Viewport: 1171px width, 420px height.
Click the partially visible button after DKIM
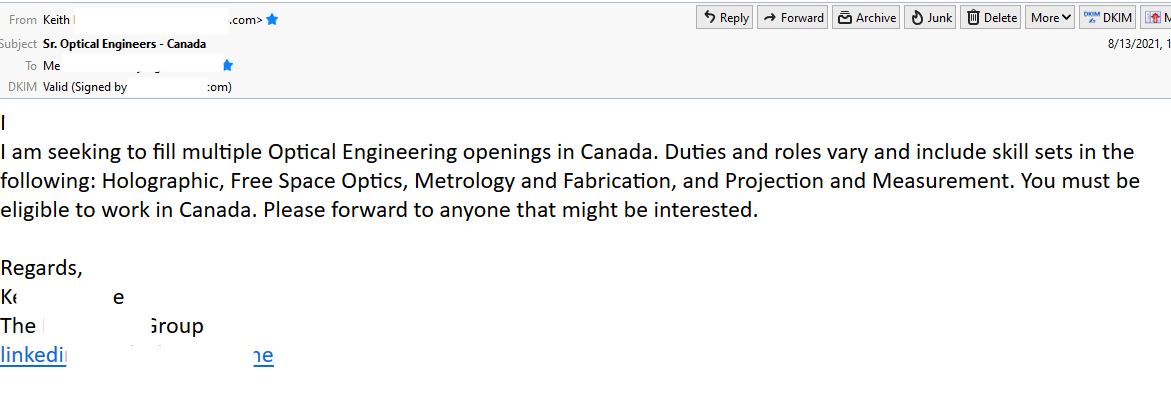(1159, 18)
